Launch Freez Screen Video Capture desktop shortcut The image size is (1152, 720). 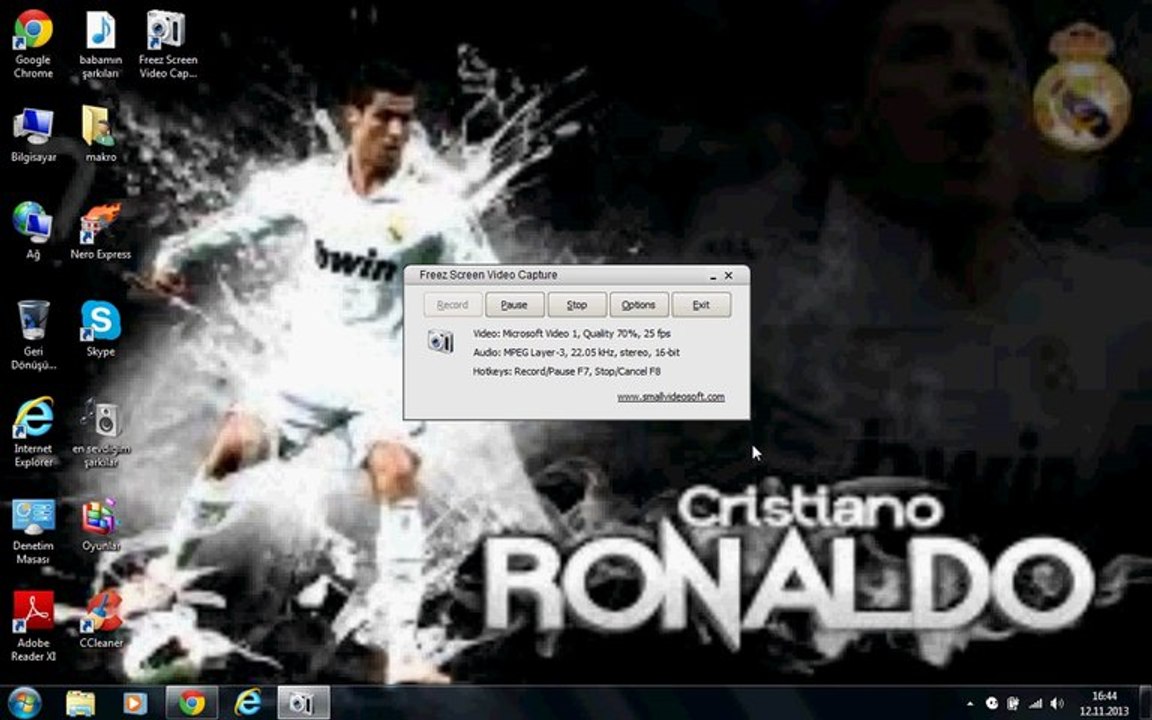168,44
